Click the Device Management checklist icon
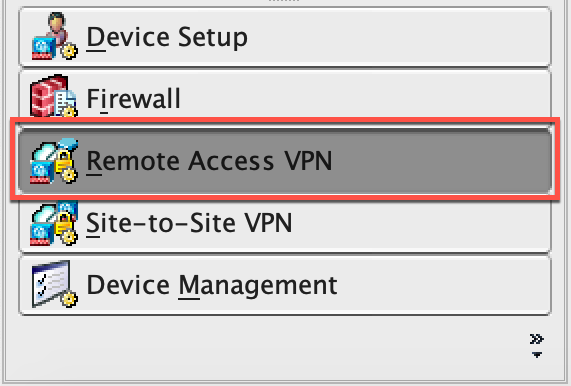The height and width of the screenshot is (386, 571). coord(51,283)
